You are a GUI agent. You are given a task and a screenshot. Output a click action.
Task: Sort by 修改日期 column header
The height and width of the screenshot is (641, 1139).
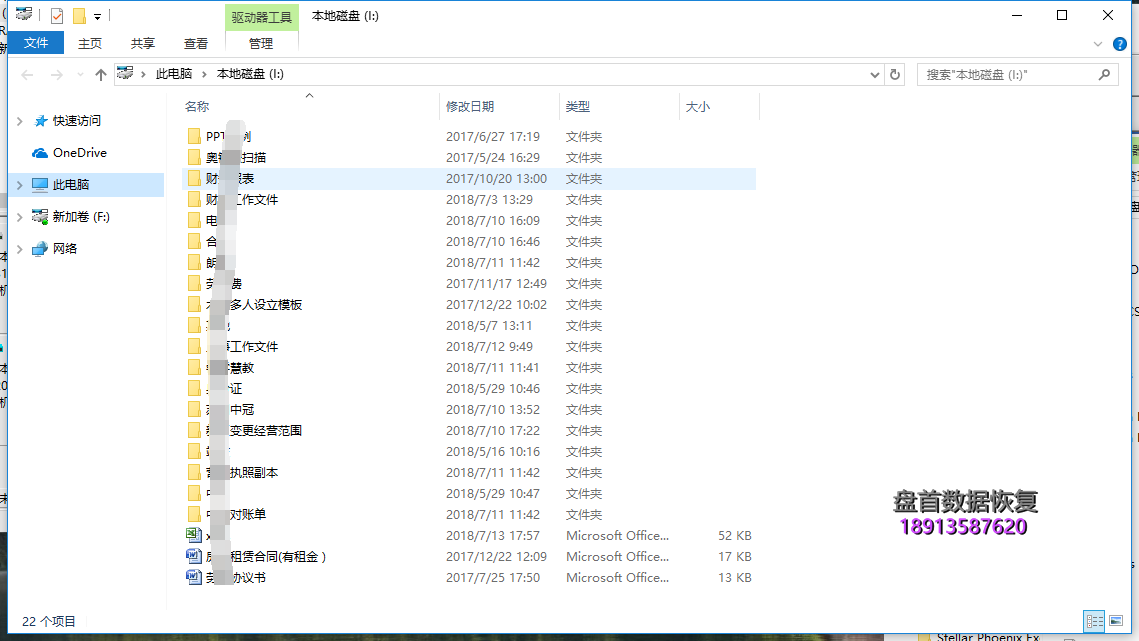click(x=470, y=107)
